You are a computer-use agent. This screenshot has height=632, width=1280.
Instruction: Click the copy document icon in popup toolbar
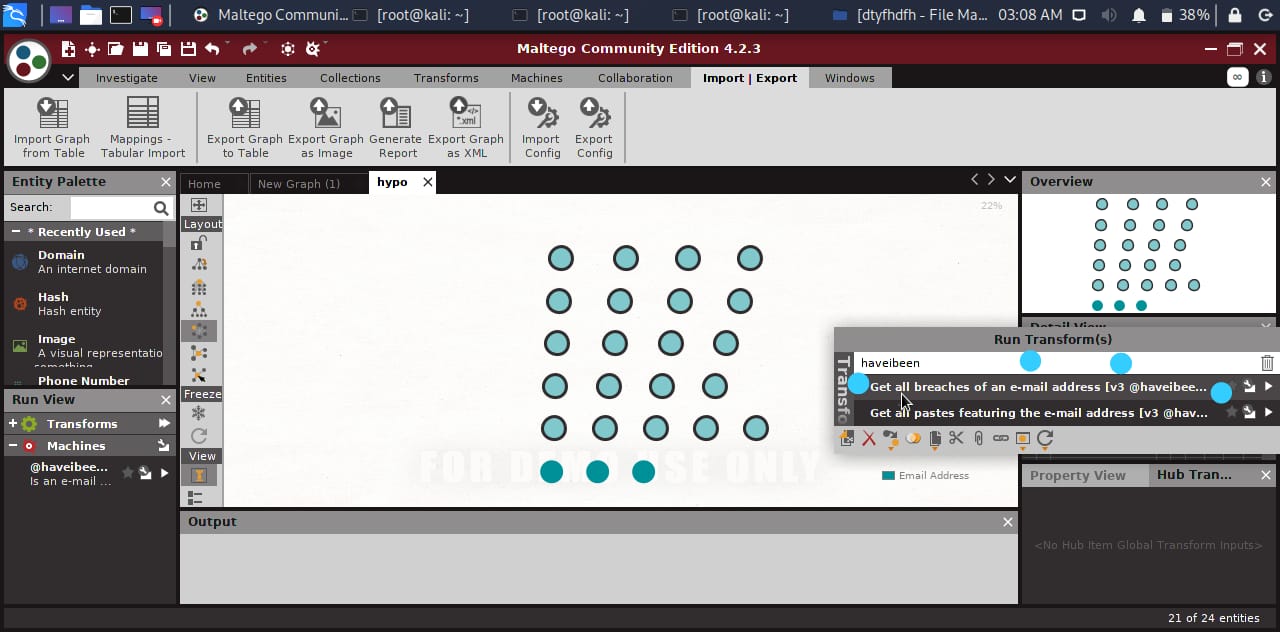935,438
